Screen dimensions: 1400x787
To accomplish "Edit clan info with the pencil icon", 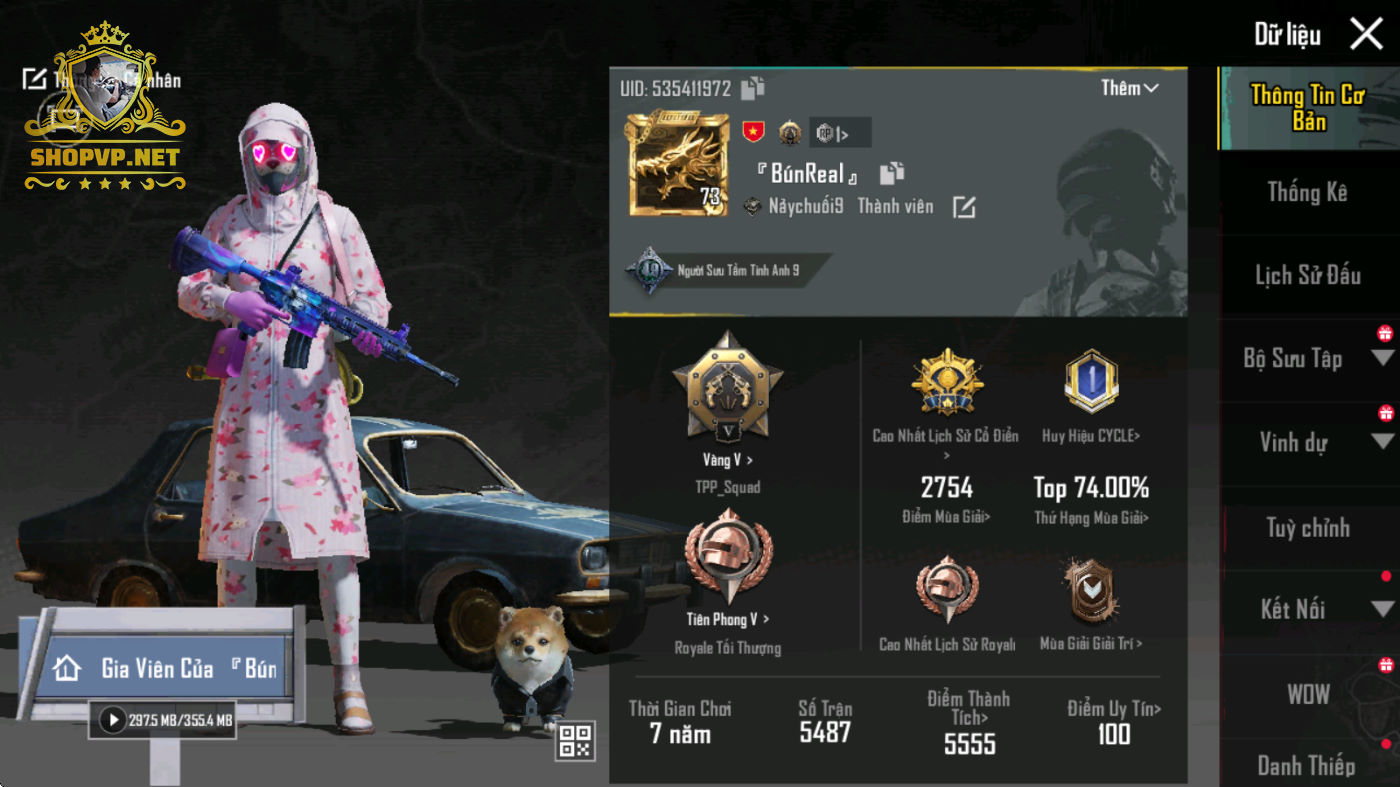I will point(963,207).
